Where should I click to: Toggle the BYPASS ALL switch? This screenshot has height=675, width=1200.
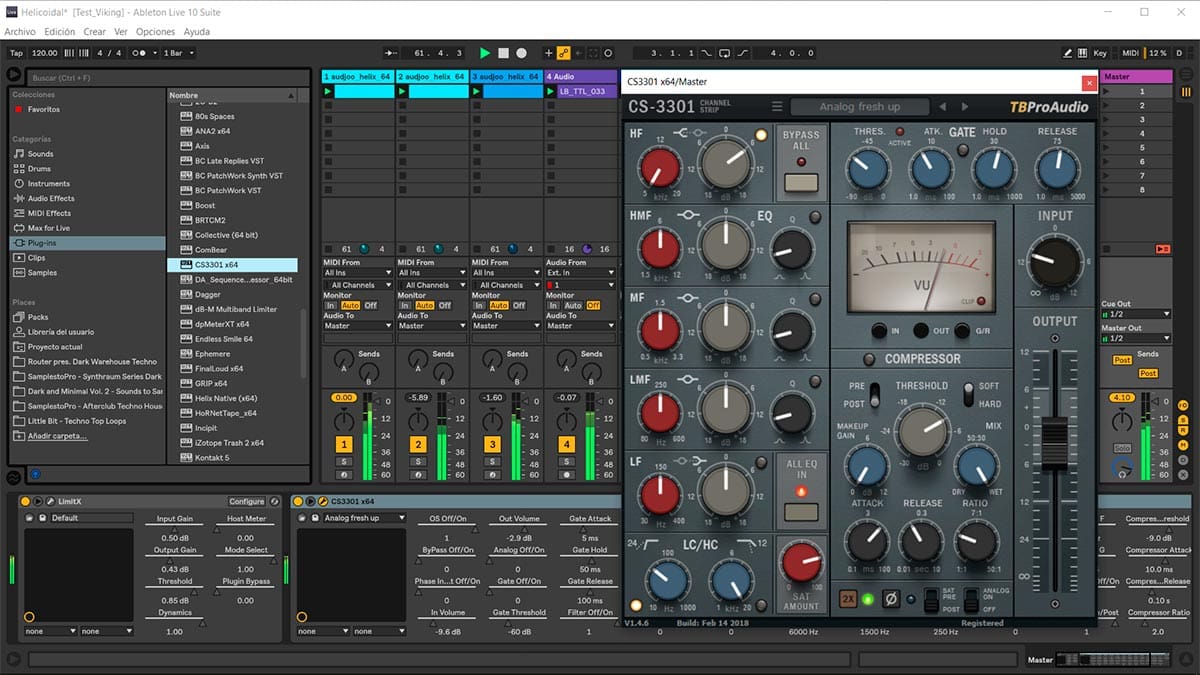[x=800, y=181]
